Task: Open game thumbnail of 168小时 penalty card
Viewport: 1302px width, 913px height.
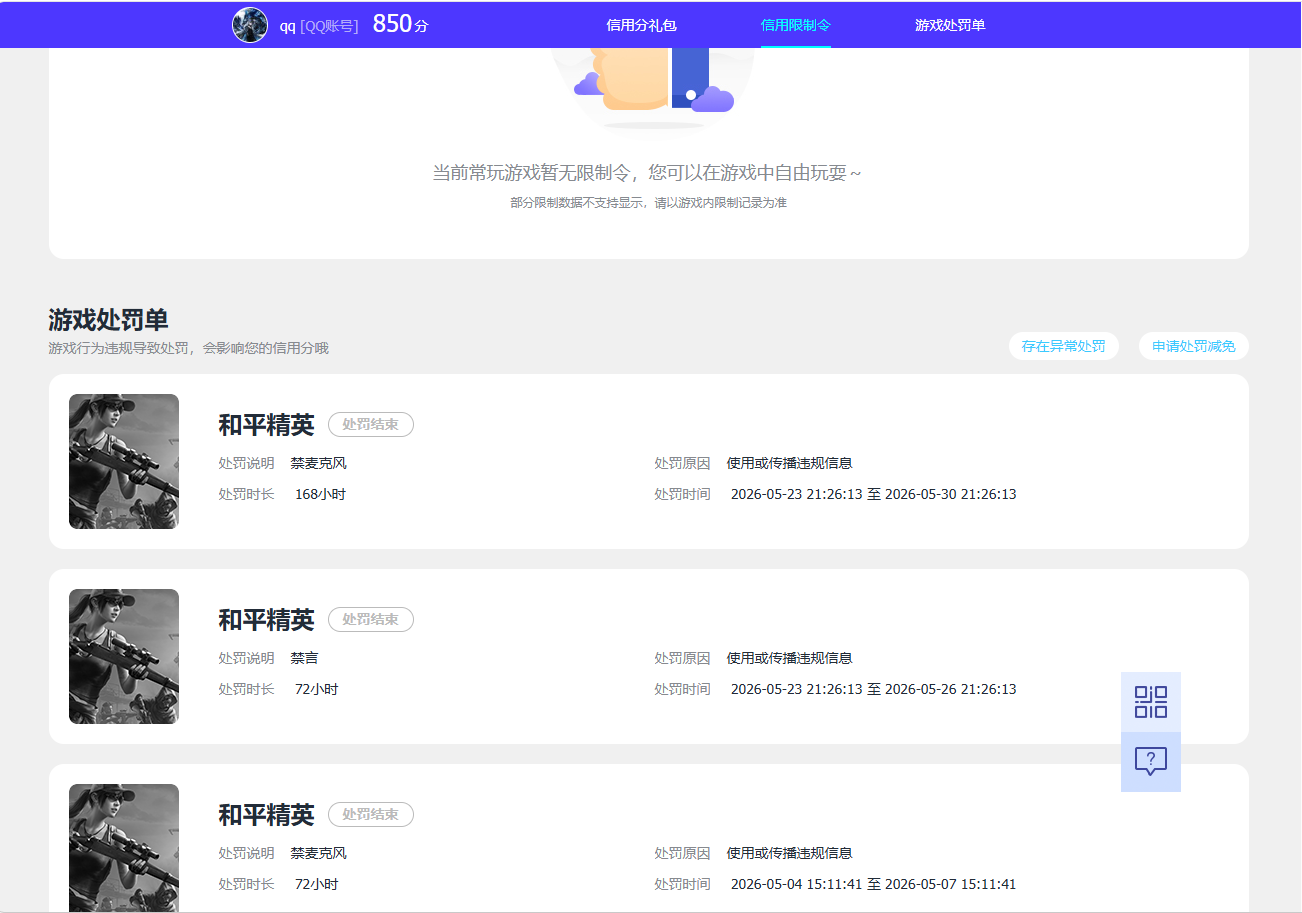Action: click(124, 461)
